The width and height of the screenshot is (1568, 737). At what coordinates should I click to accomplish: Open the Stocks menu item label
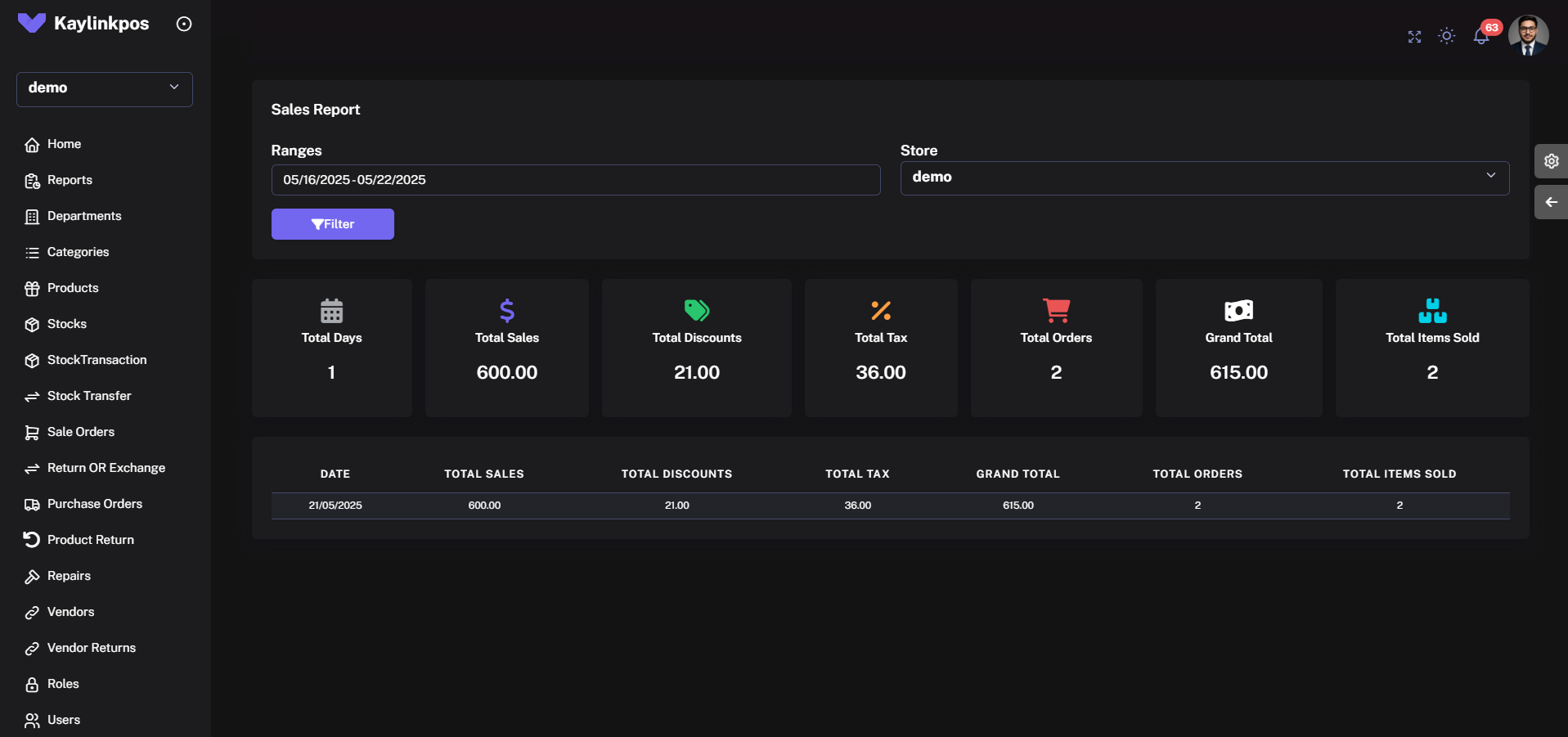coord(67,324)
